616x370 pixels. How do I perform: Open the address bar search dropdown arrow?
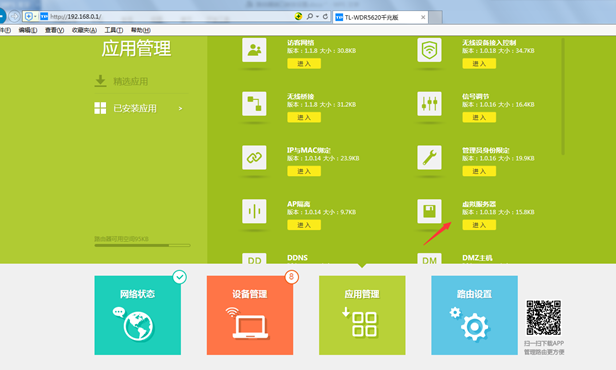[x=317, y=16]
